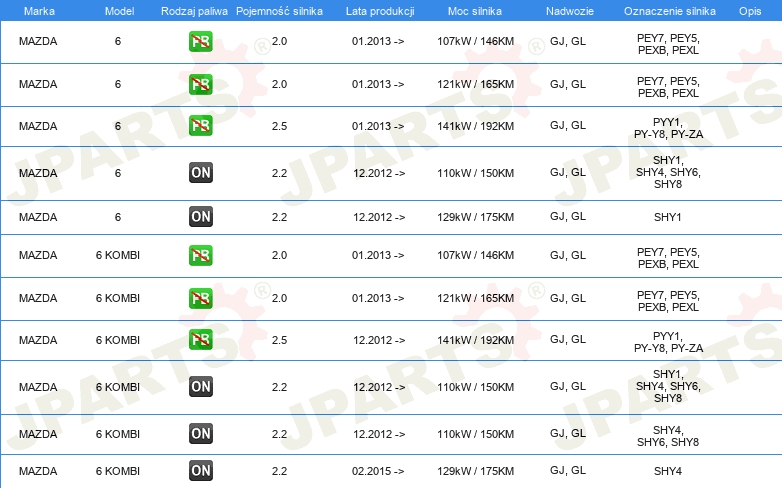The width and height of the screenshot is (782, 488).
Task: Click the Nadwozie column header
Action: click(570, 11)
